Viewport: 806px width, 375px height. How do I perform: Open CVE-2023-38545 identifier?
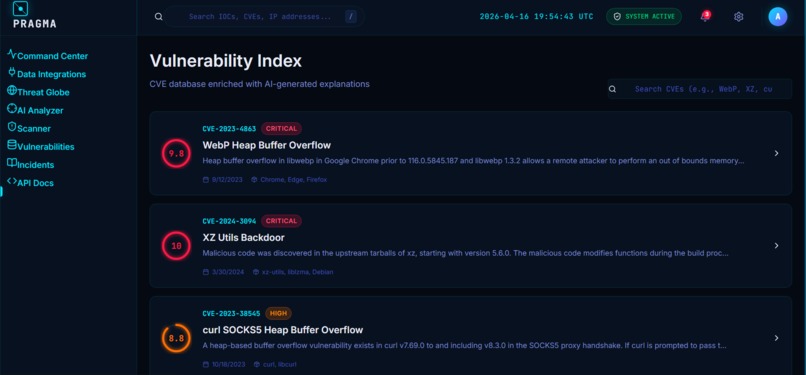(x=231, y=313)
